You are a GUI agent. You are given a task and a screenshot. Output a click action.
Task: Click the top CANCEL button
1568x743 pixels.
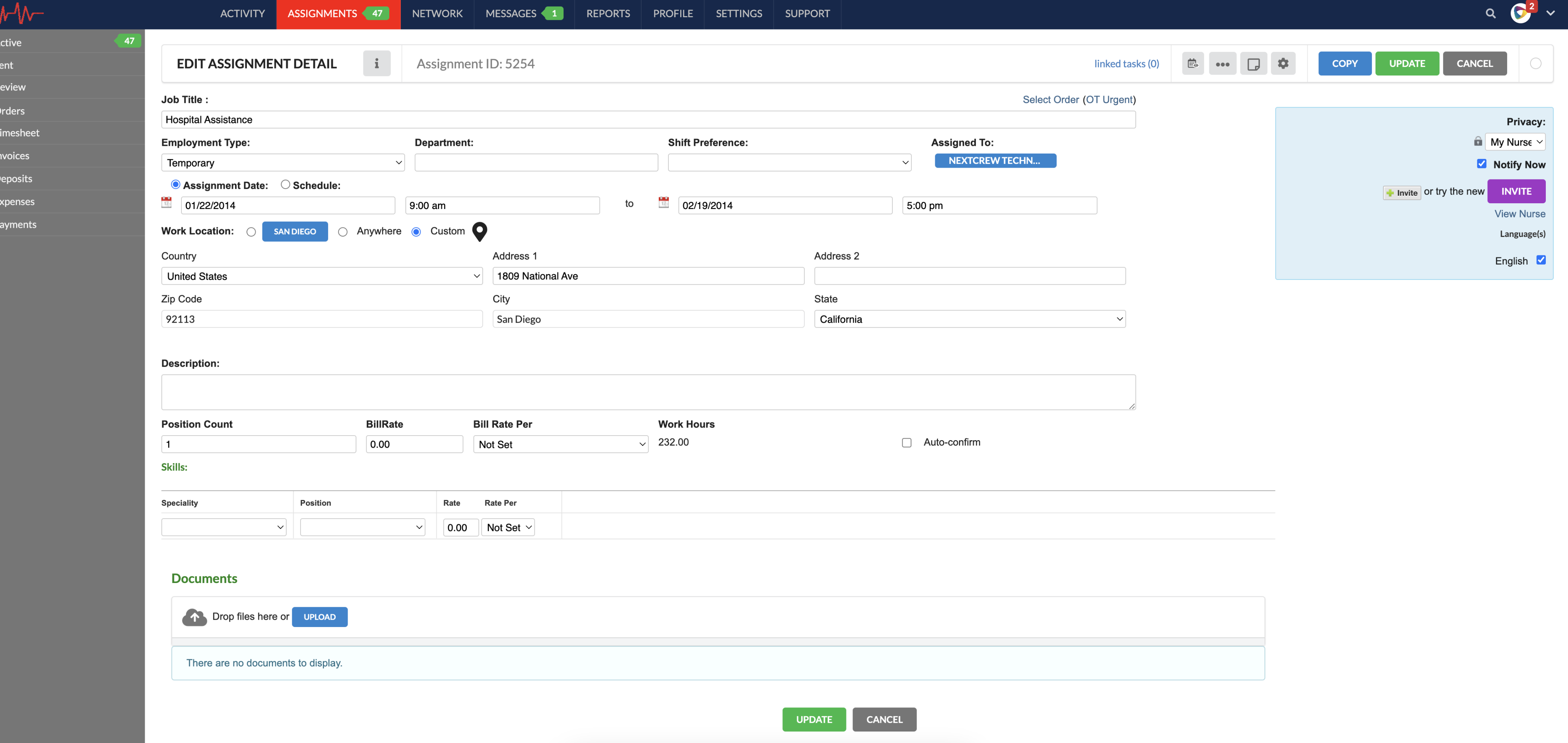coord(1474,63)
